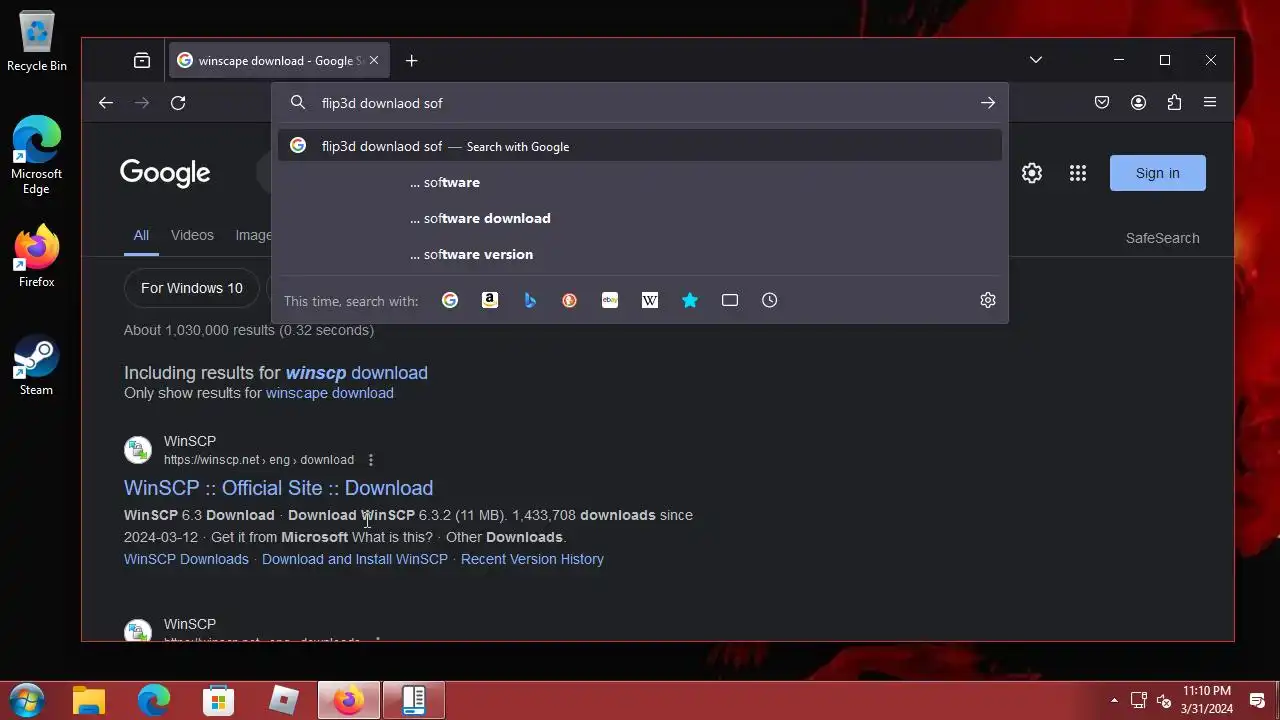This screenshot has height=720, width=1280.
Task: Click the go arrow in the address bar
Action: 988,103
